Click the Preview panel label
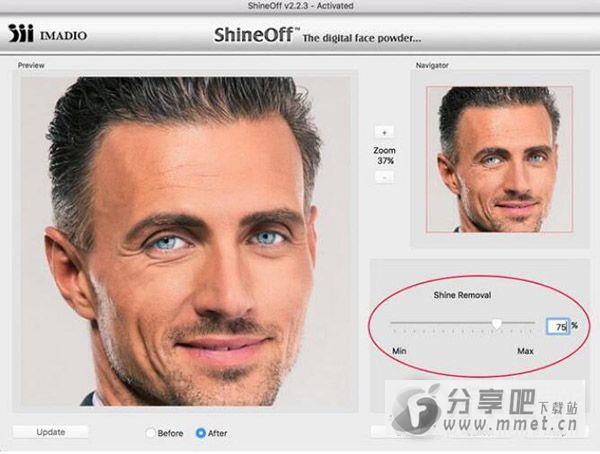Screen dimensions: 600x454 coord(31,65)
